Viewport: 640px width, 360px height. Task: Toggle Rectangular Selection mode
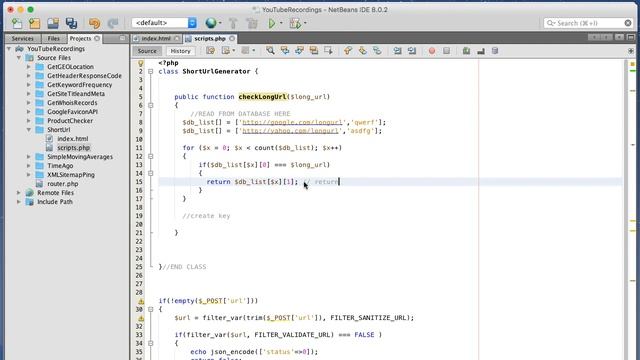point(328,51)
